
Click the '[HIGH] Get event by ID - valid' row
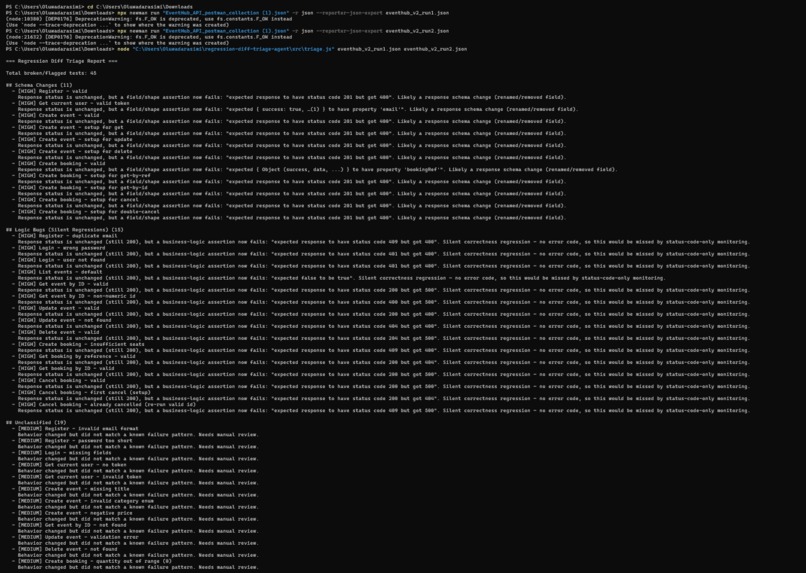(60, 284)
